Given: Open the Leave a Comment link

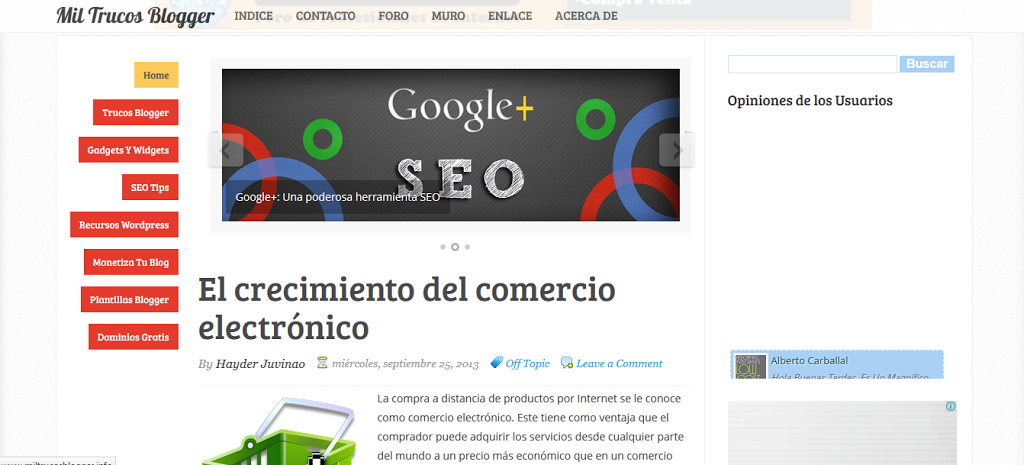Looking at the screenshot, I should (x=619, y=363).
